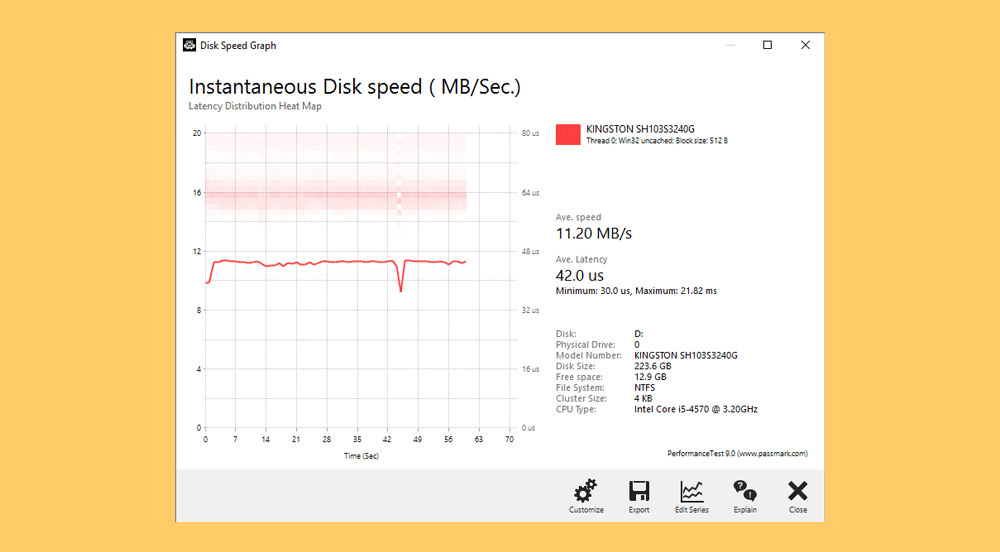1000x552 pixels.
Task: Click the red KINGSTON series color swatch
Action: click(x=568, y=134)
